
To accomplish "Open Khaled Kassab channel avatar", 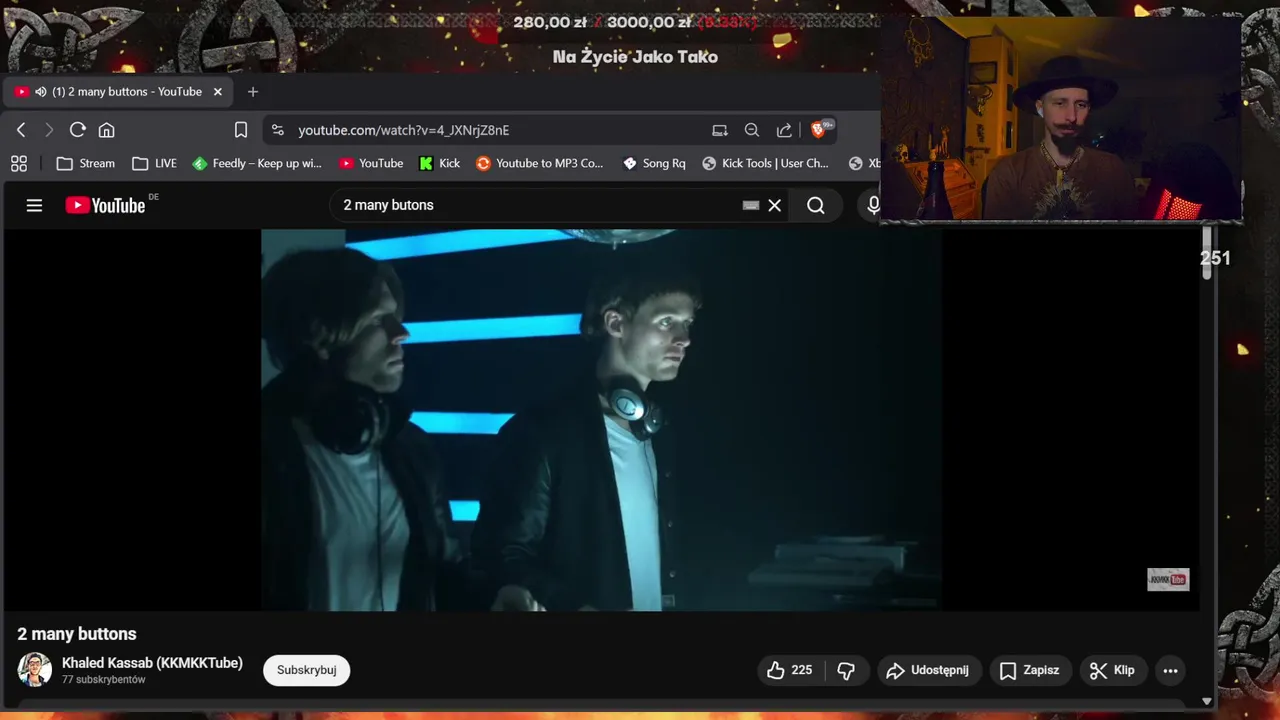I will click(34, 670).
